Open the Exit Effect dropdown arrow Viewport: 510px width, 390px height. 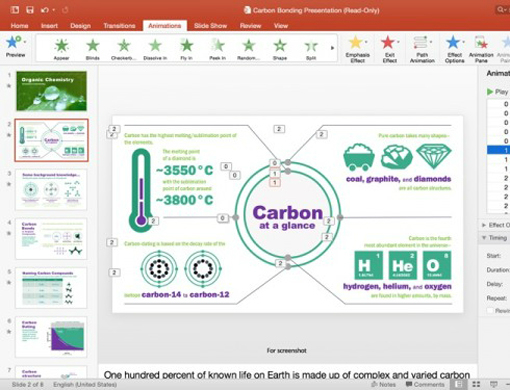point(398,42)
